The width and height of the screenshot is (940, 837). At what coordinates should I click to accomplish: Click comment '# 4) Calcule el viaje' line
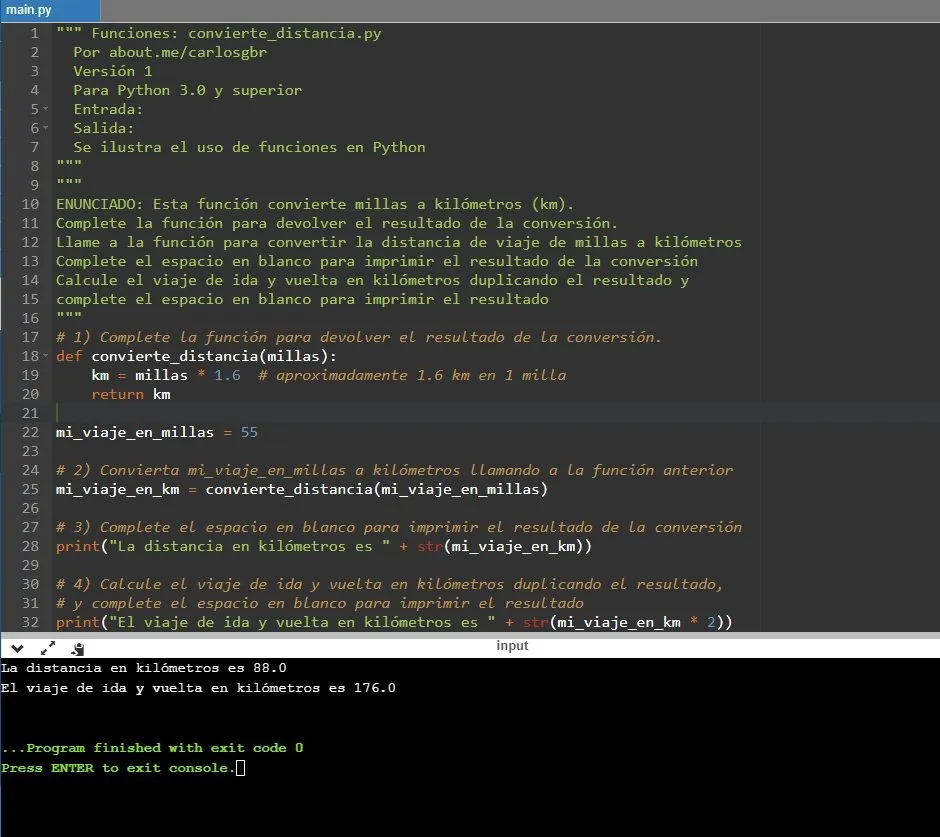[x=389, y=584]
